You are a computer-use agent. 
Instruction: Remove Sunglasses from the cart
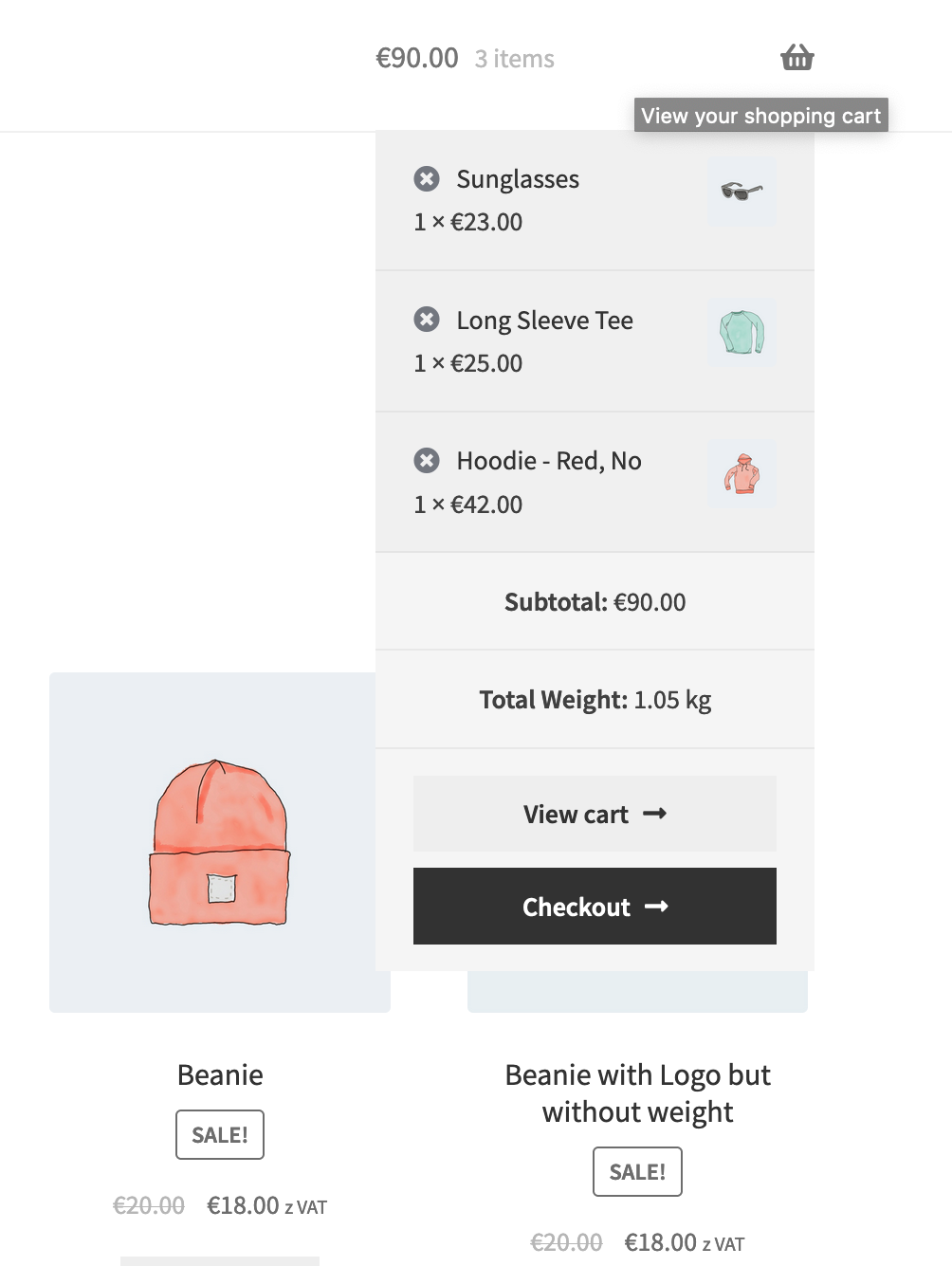[427, 178]
